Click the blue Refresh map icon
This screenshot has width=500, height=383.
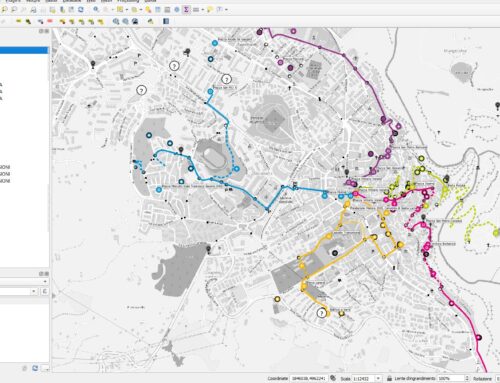pyautogui.click(x=81, y=10)
